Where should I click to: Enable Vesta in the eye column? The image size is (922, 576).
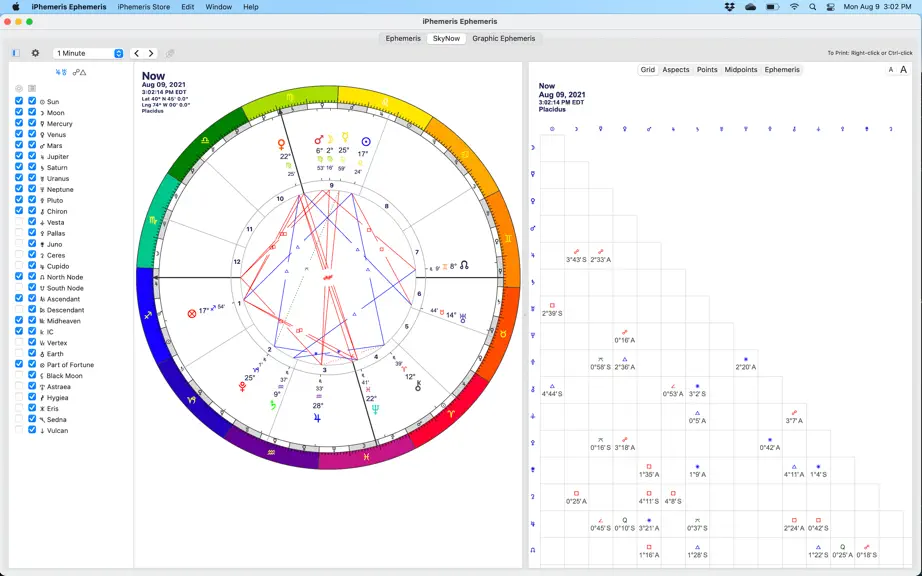[x=19, y=222]
